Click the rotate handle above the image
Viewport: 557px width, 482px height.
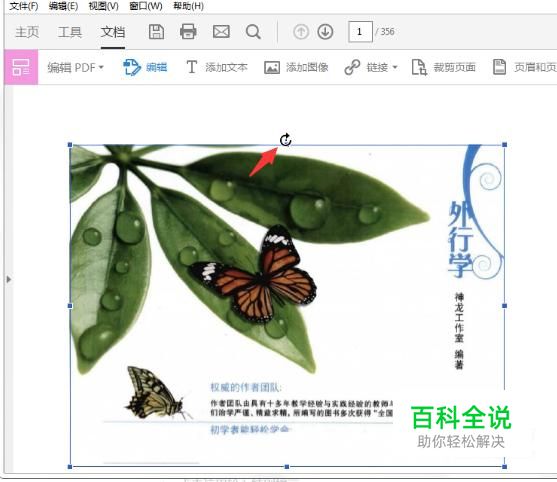coord(286,140)
